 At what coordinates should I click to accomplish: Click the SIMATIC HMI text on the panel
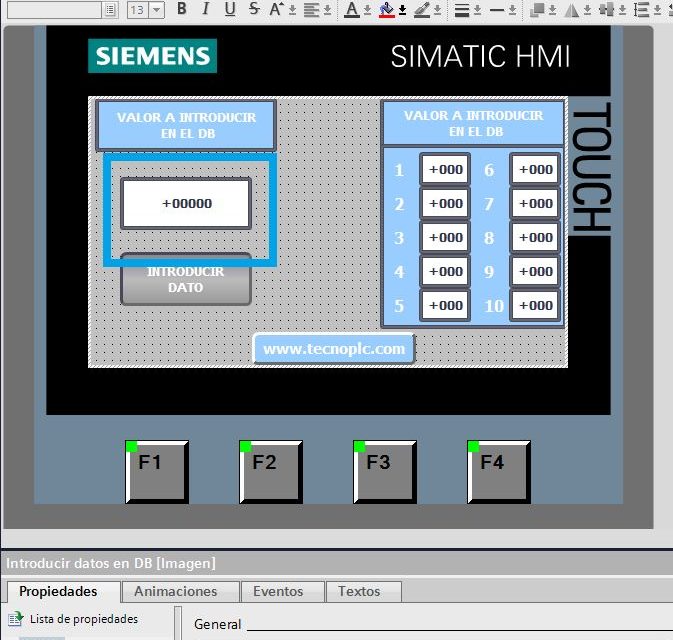(x=480, y=56)
